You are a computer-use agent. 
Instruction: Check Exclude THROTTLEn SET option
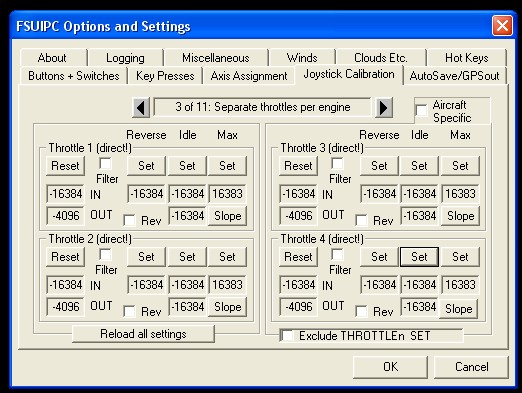click(287, 335)
